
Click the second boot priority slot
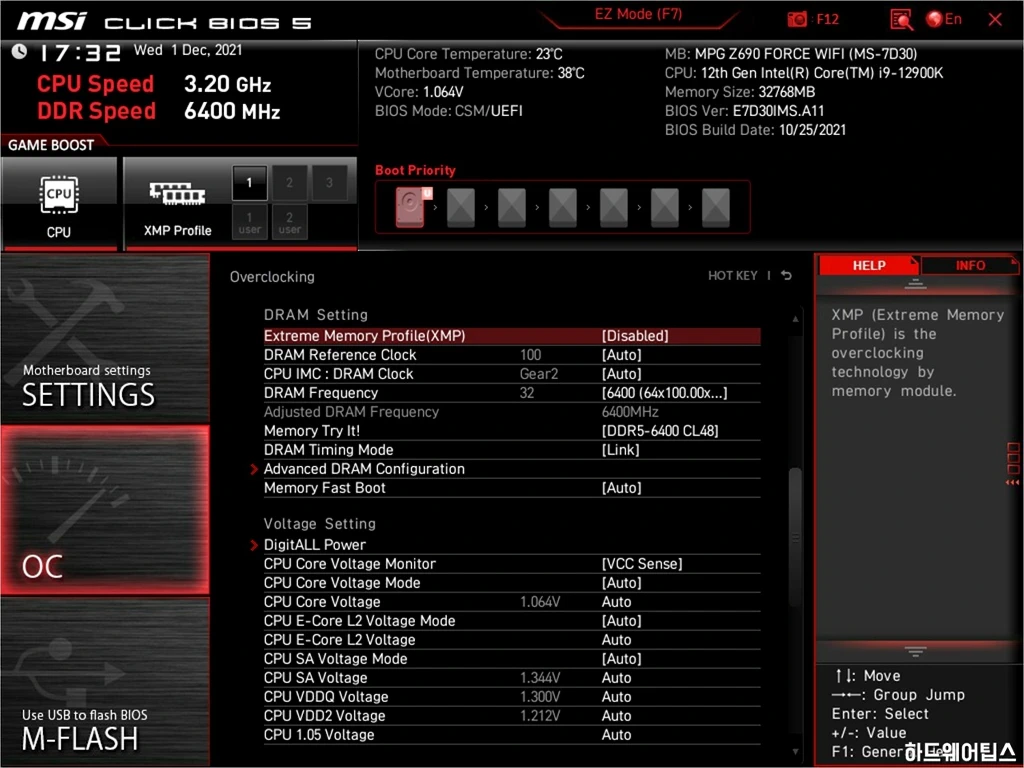(460, 207)
